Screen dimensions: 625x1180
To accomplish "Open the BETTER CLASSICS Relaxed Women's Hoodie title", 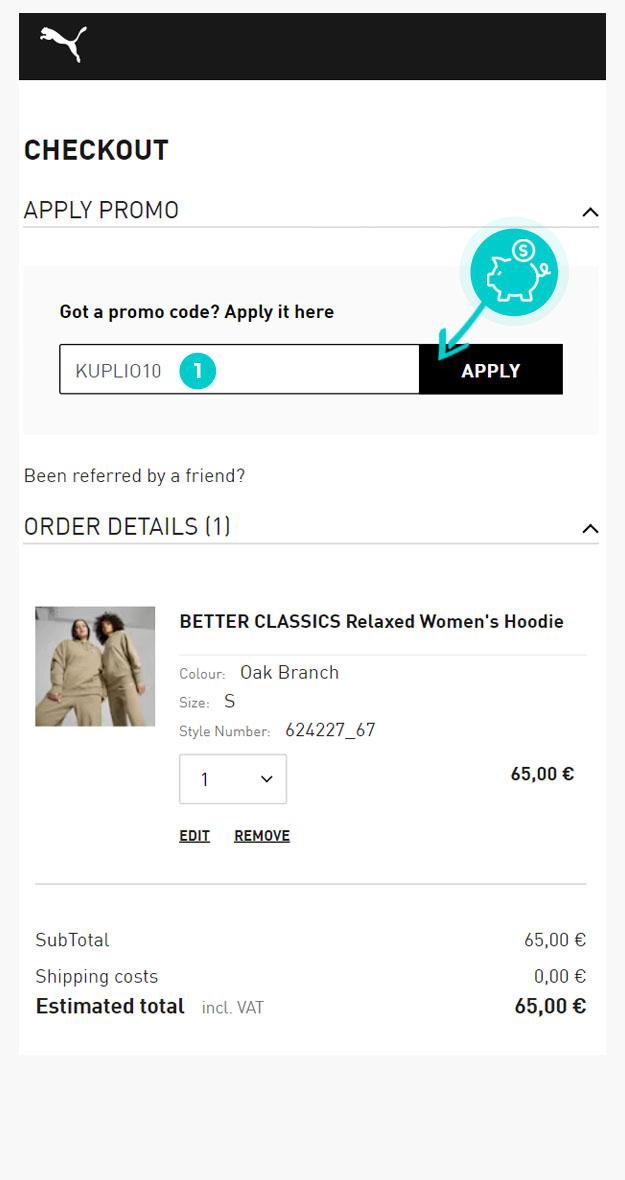I will click(x=371, y=622).
